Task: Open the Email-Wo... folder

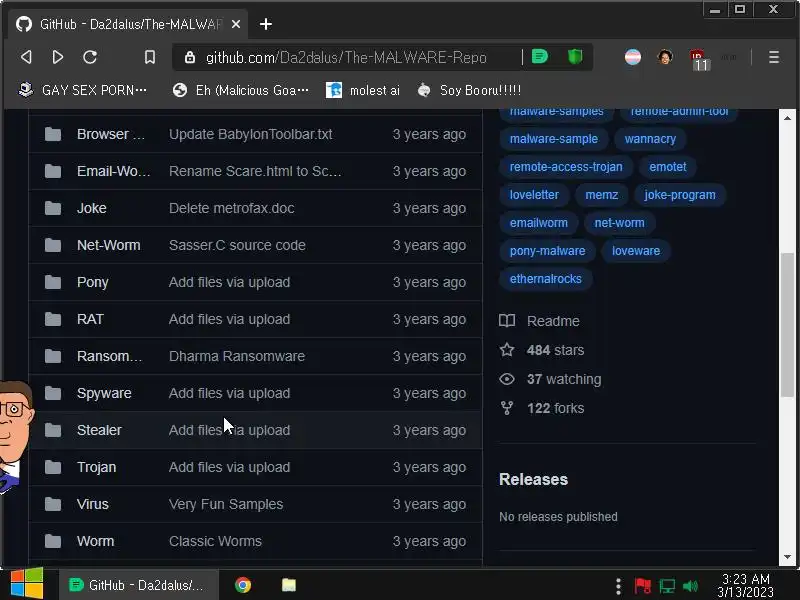Action: click(x=113, y=171)
